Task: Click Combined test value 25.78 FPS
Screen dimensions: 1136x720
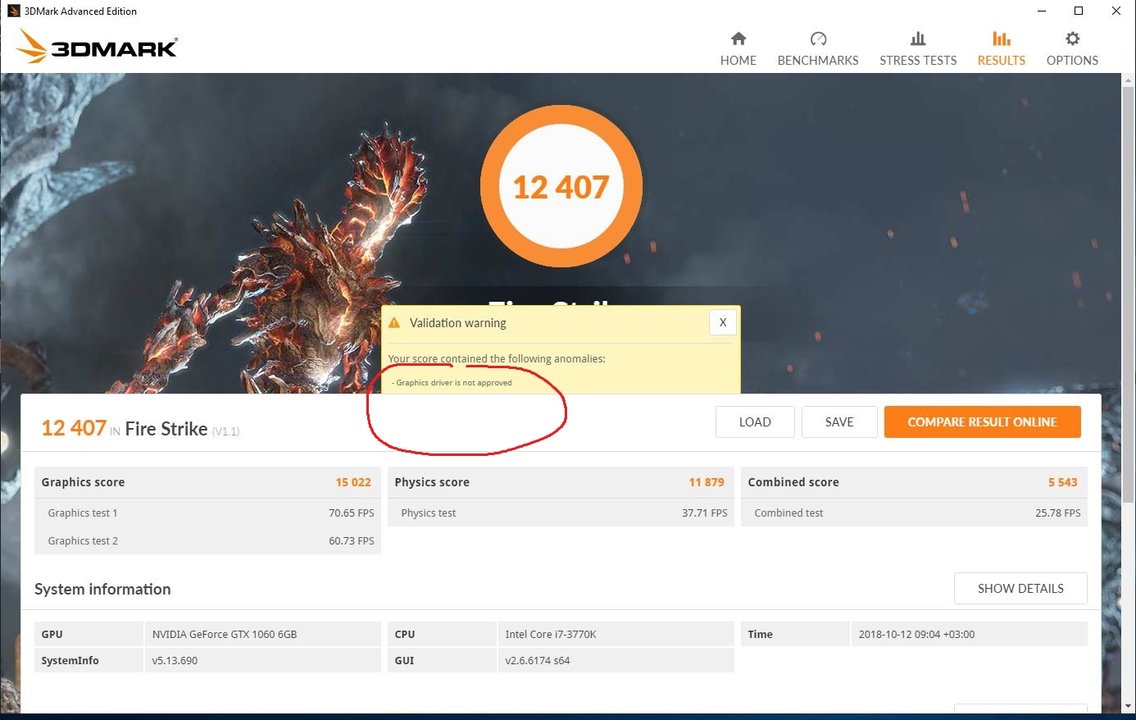Action: 1058,513
